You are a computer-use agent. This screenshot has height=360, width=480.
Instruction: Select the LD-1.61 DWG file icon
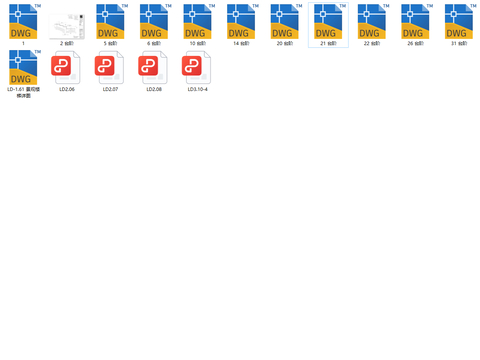tap(23, 67)
